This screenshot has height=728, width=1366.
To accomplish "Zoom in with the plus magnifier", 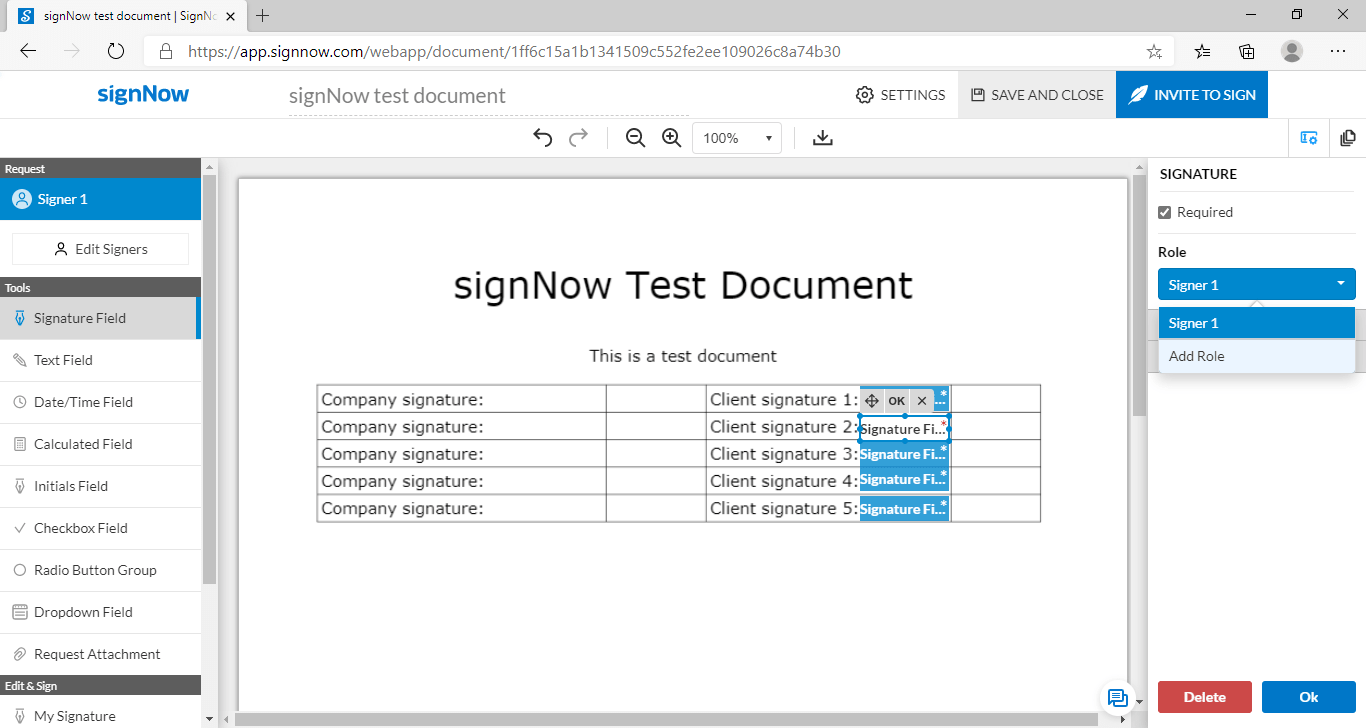I will point(671,138).
